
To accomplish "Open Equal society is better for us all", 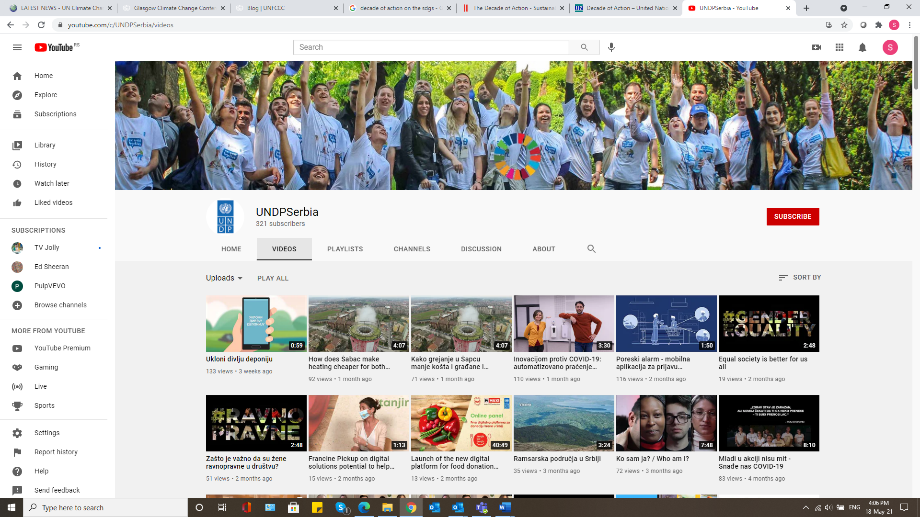I will [x=769, y=323].
